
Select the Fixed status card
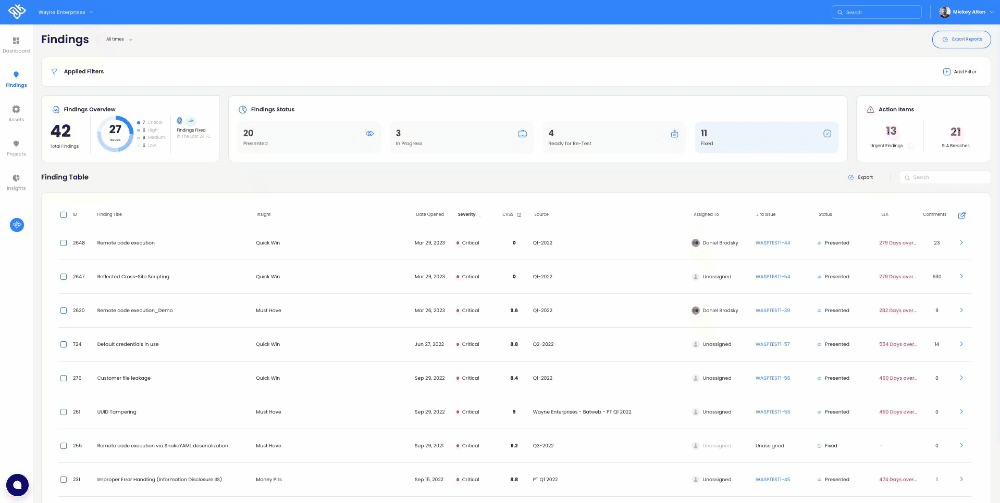click(x=767, y=137)
